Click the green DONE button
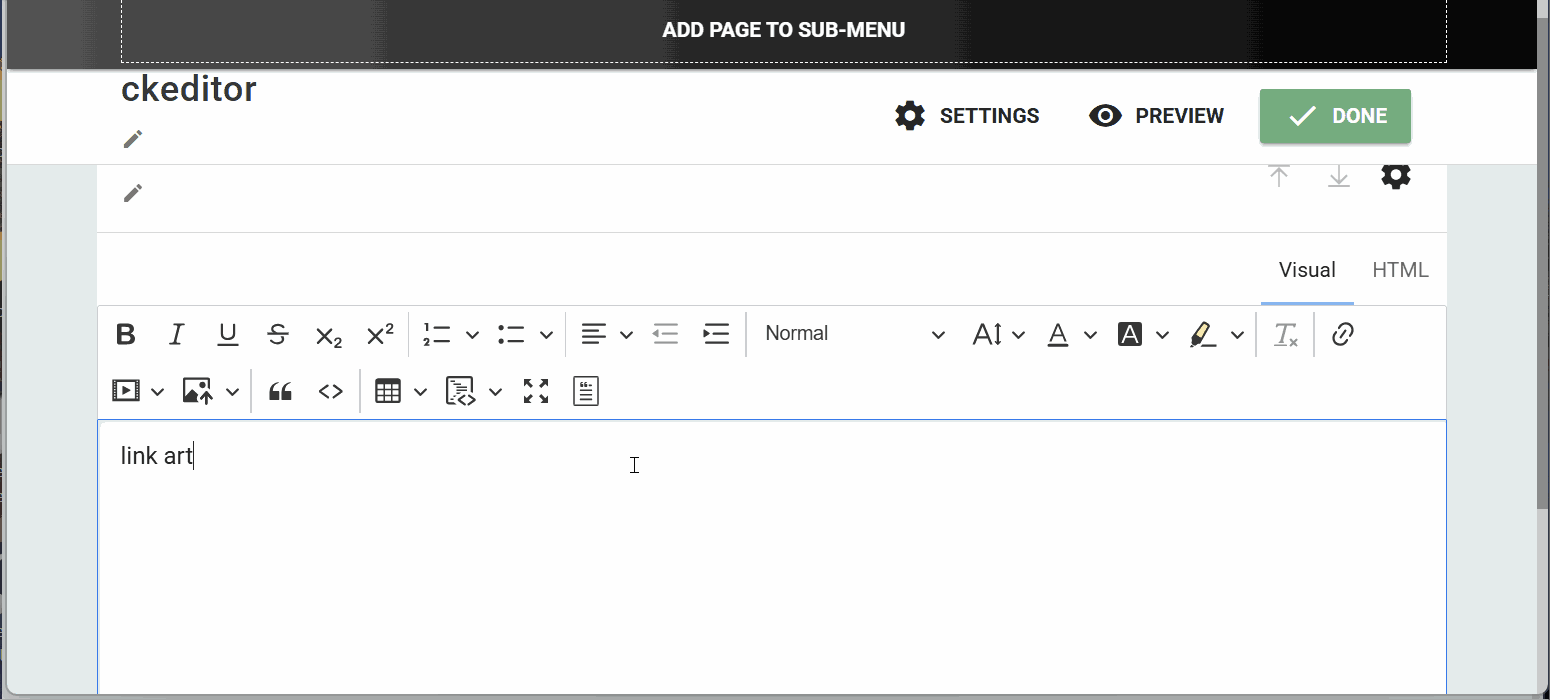Image resolution: width=1550 pixels, height=700 pixels. pyautogui.click(x=1335, y=116)
